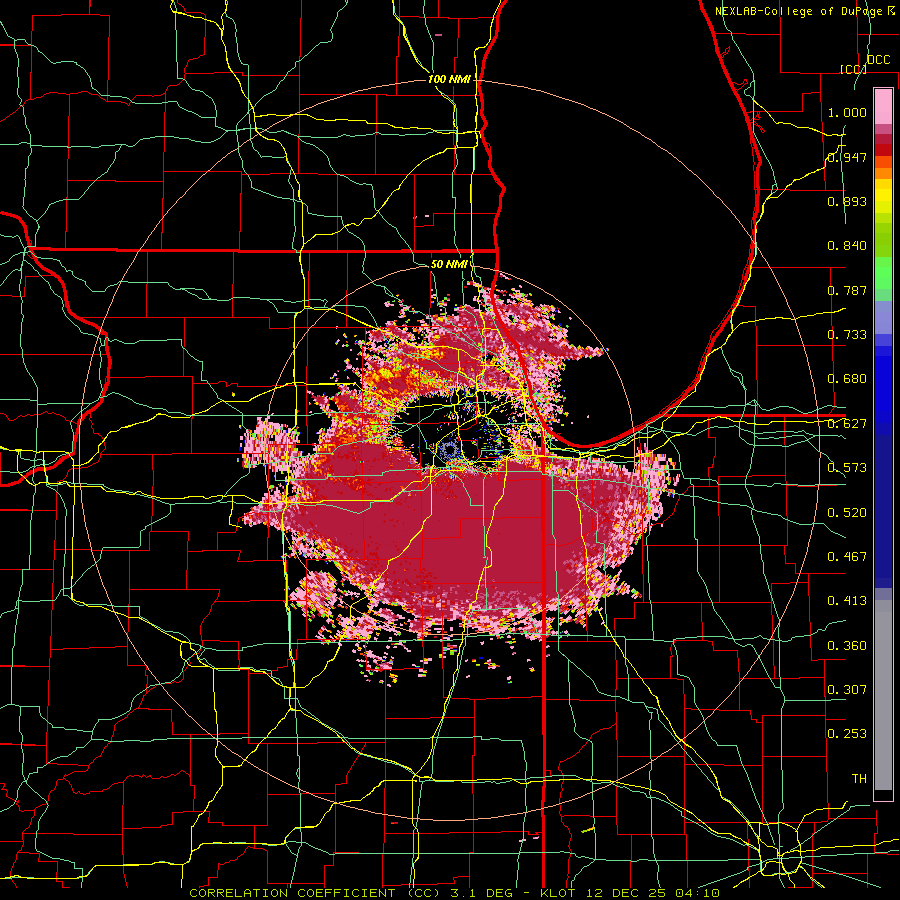Screen dimensions: 900x900
Task: Pick the light pink top segment of color scale
Action: click(x=883, y=107)
